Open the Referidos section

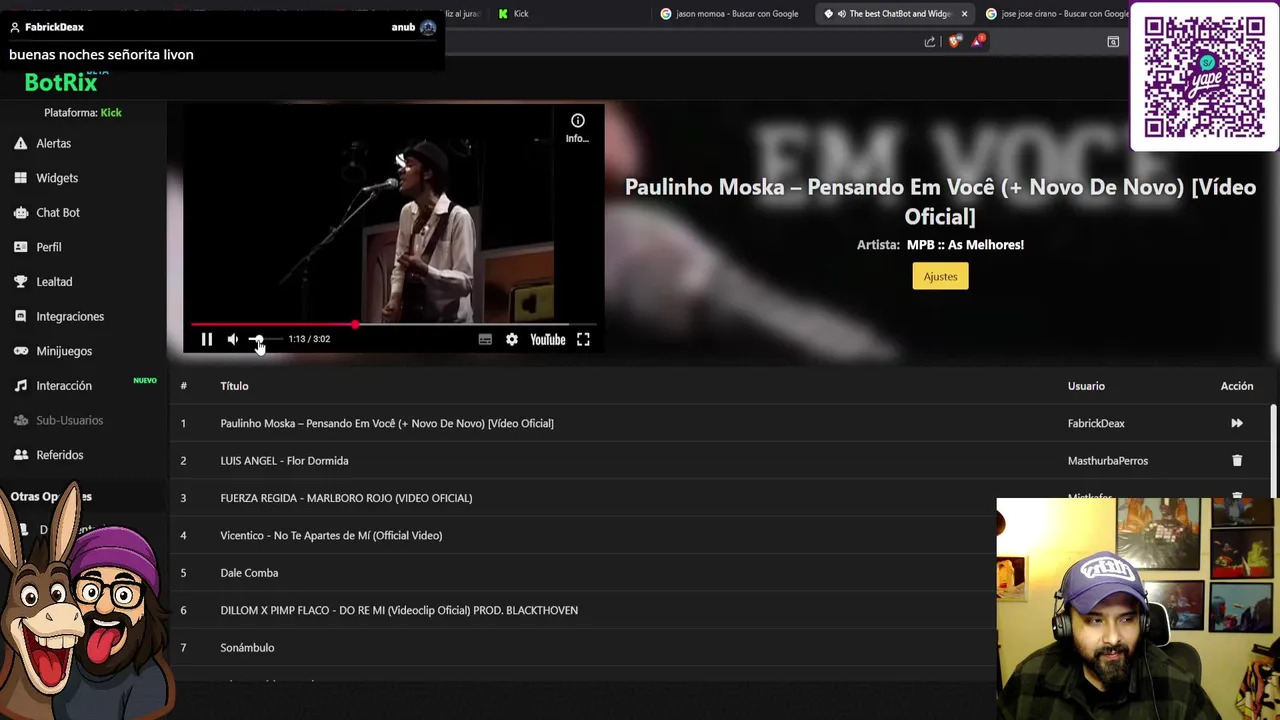[x=60, y=455]
